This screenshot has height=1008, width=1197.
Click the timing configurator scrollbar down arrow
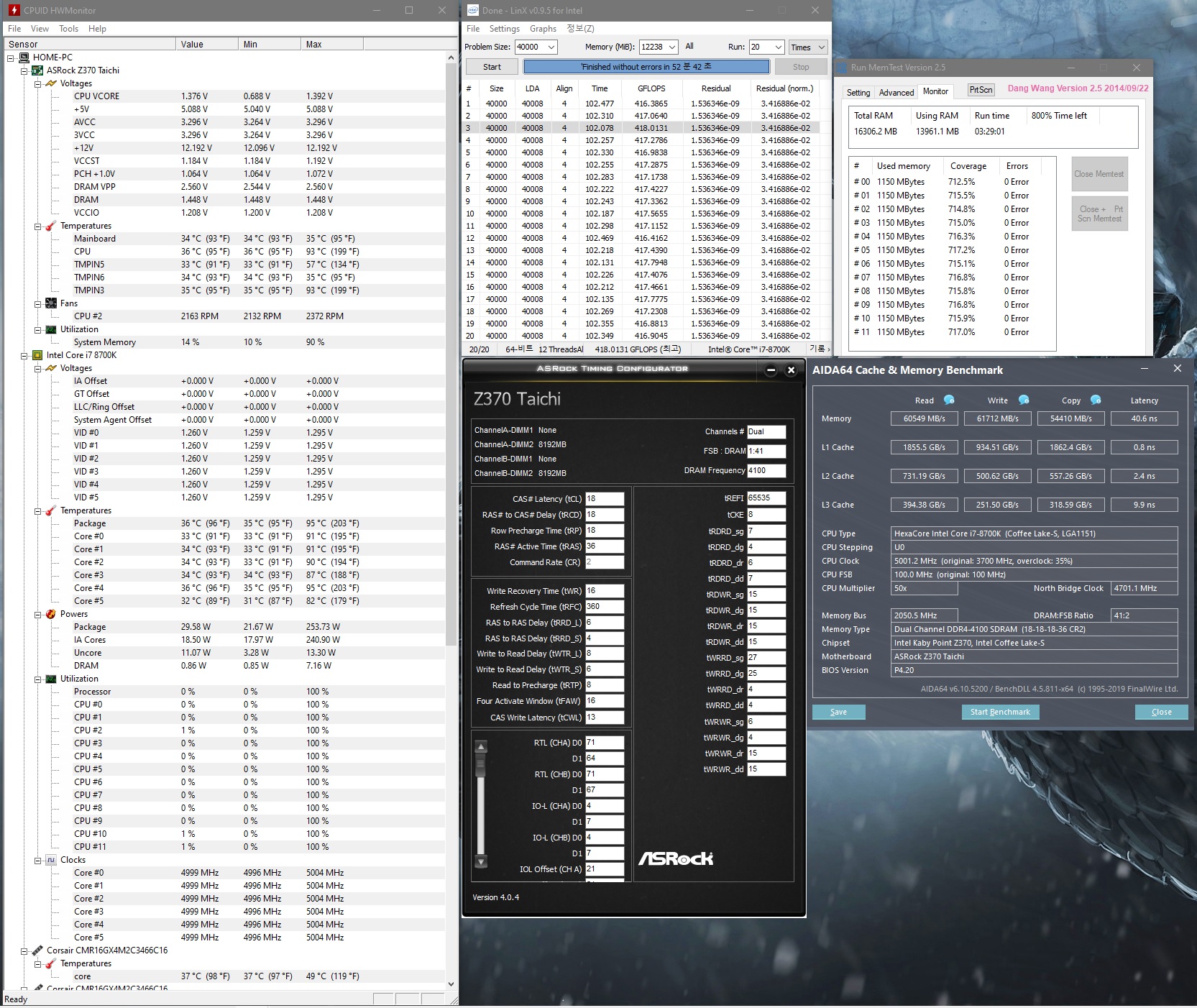coord(482,861)
